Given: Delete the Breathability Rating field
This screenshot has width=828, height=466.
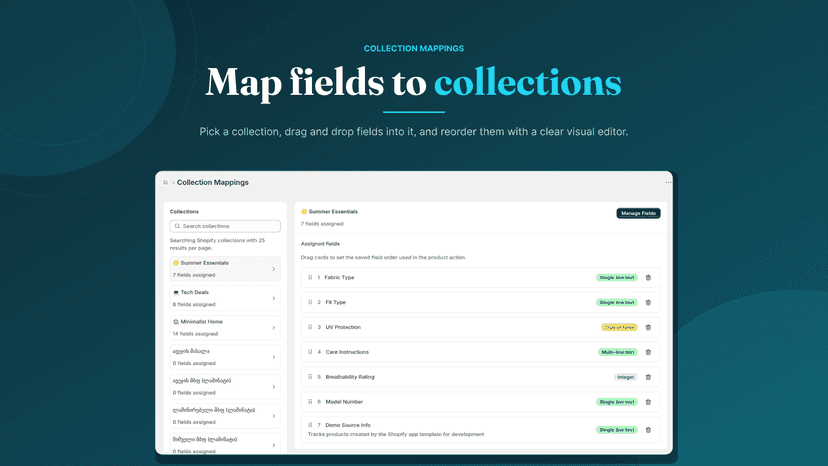Looking at the screenshot, I should [x=648, y=377].
